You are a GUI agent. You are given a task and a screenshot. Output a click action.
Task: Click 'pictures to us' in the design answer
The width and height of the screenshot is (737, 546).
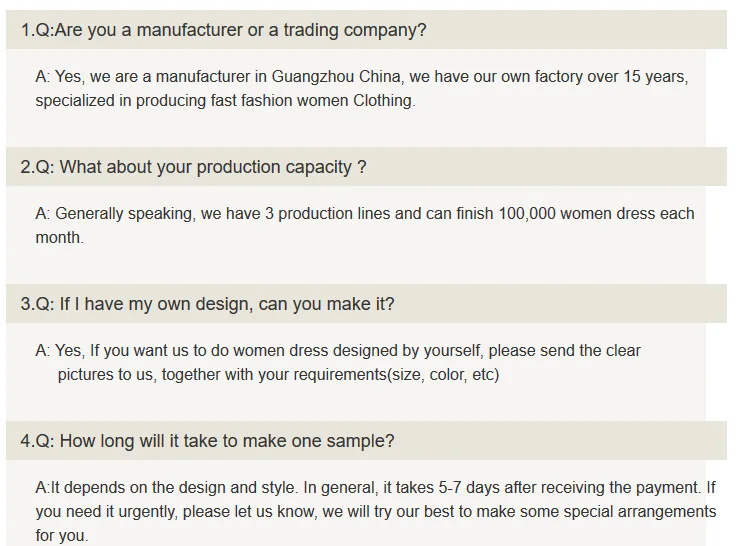(105, 375)
